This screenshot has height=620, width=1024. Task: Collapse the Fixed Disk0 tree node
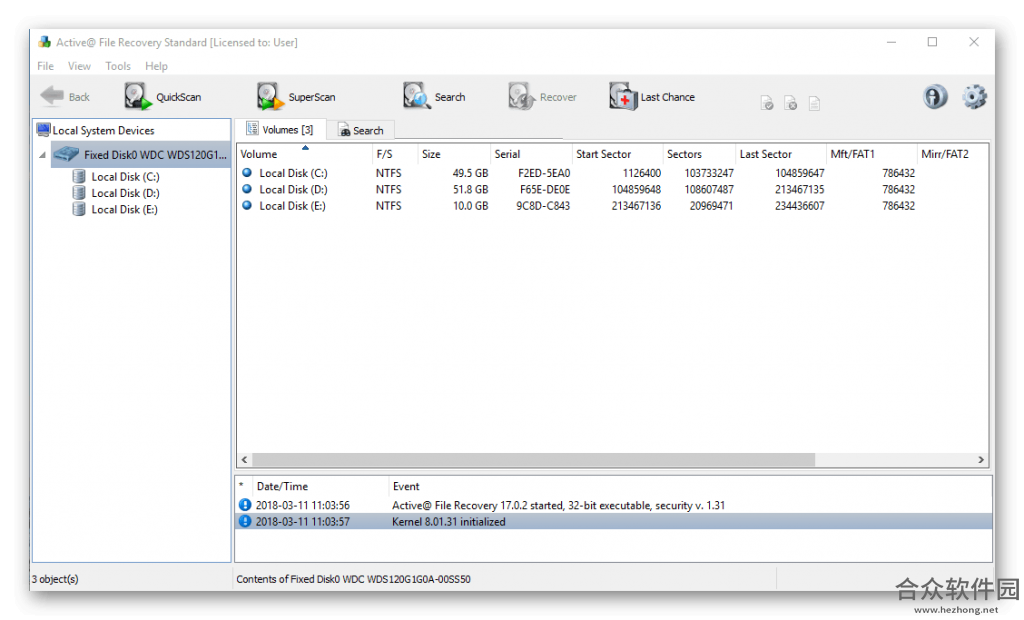tap(42, 155)
